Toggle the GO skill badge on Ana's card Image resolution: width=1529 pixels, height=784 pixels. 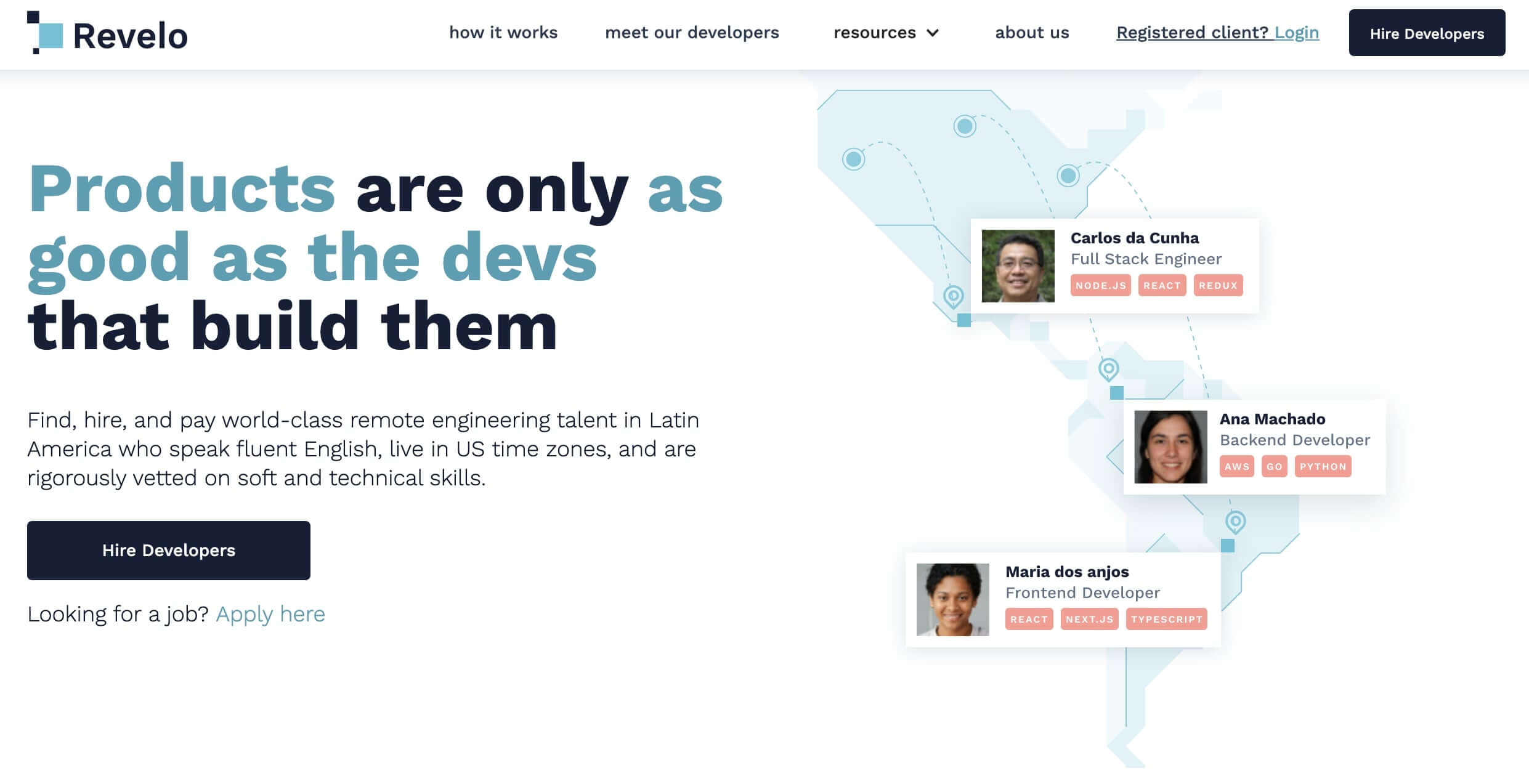tap(1275, 466)
